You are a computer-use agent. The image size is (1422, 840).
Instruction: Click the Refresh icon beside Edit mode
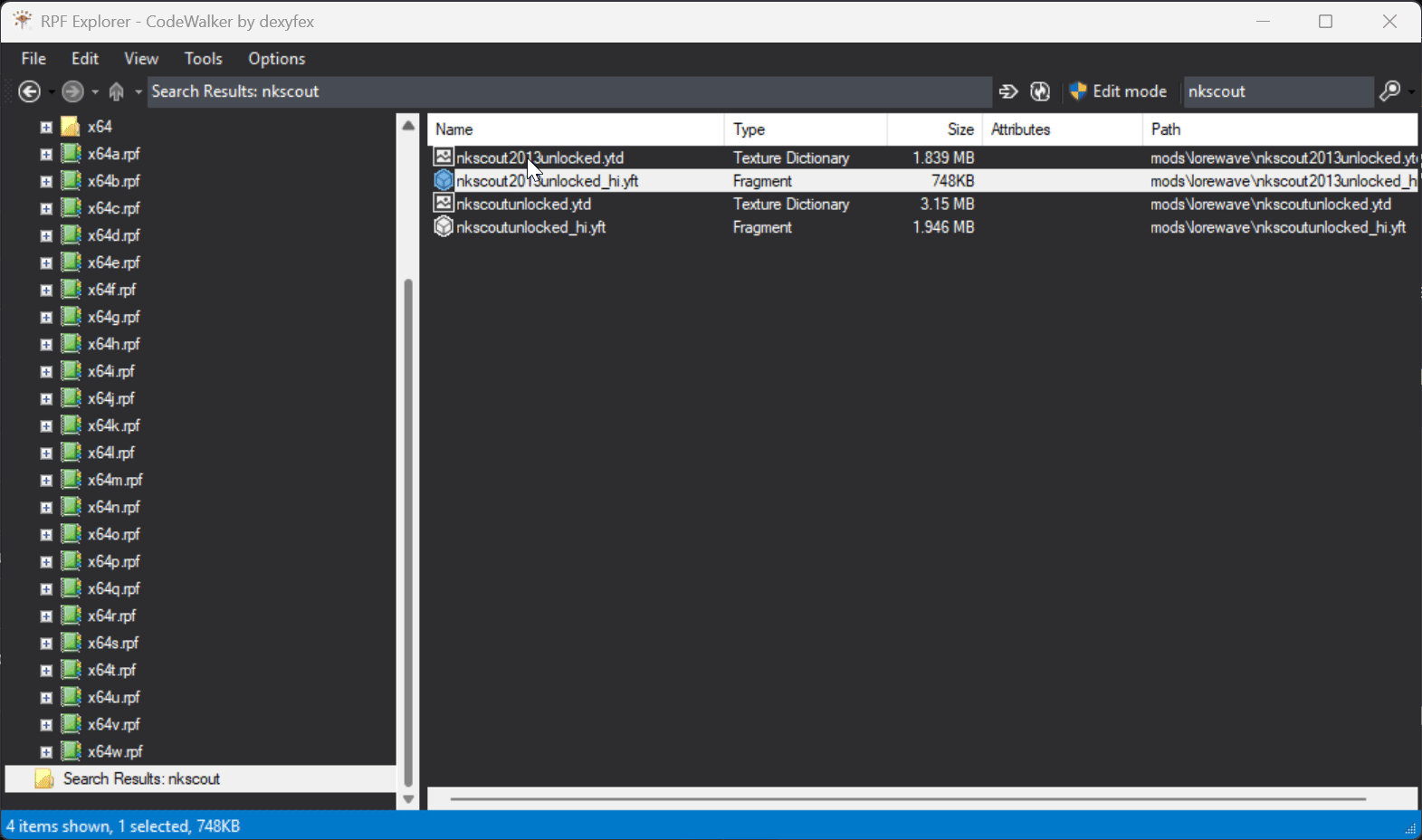(x=1040, y=91)
